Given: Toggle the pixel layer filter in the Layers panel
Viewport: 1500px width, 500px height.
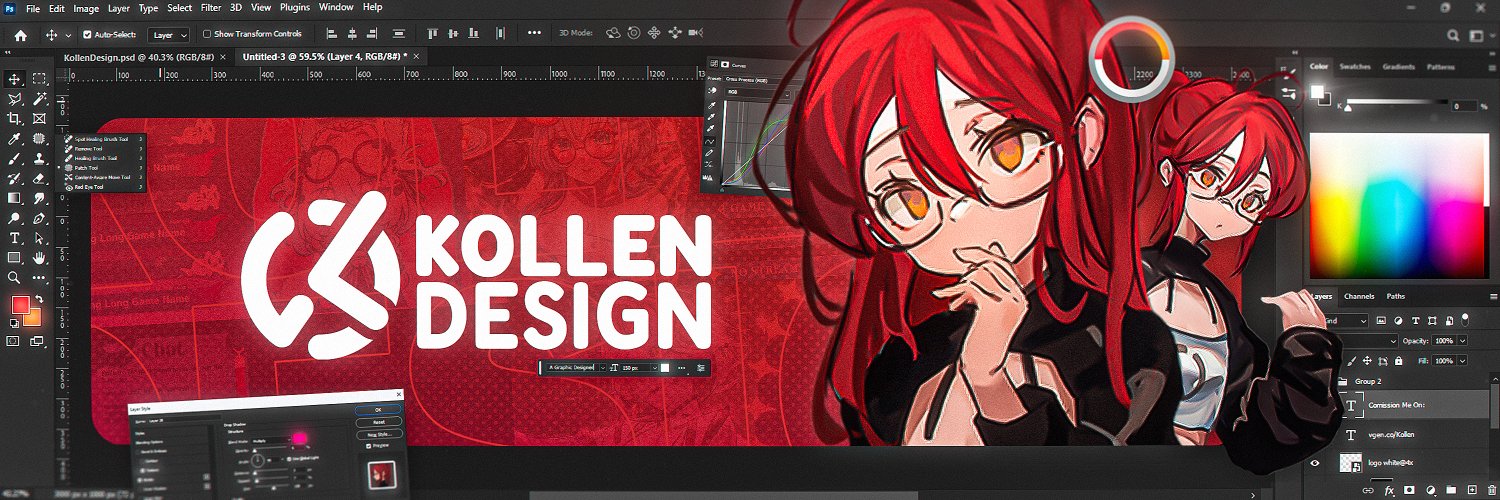Looking at the screenshot, I should 1382,321.
